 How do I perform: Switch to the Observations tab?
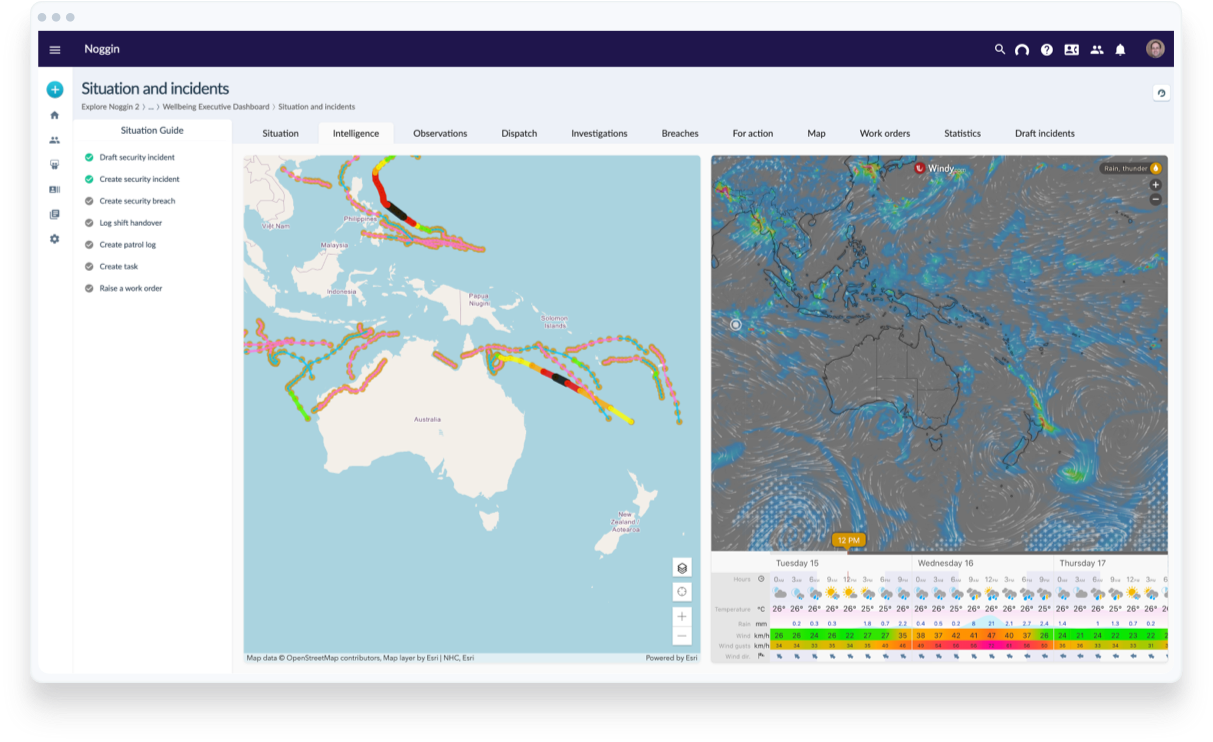pyautogui.click(x=440, y=133)
